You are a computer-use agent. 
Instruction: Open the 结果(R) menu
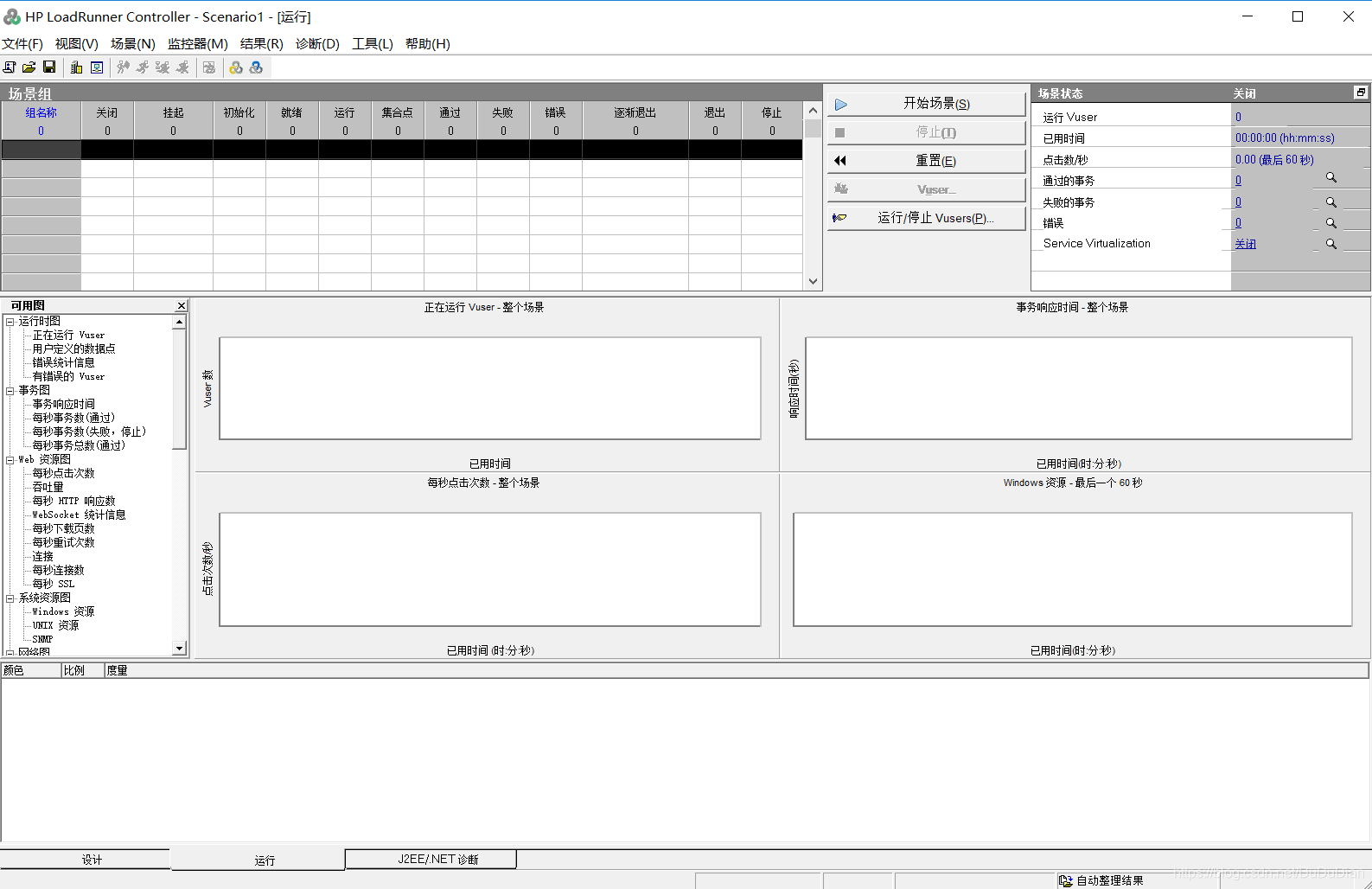(x=262, y=44)
